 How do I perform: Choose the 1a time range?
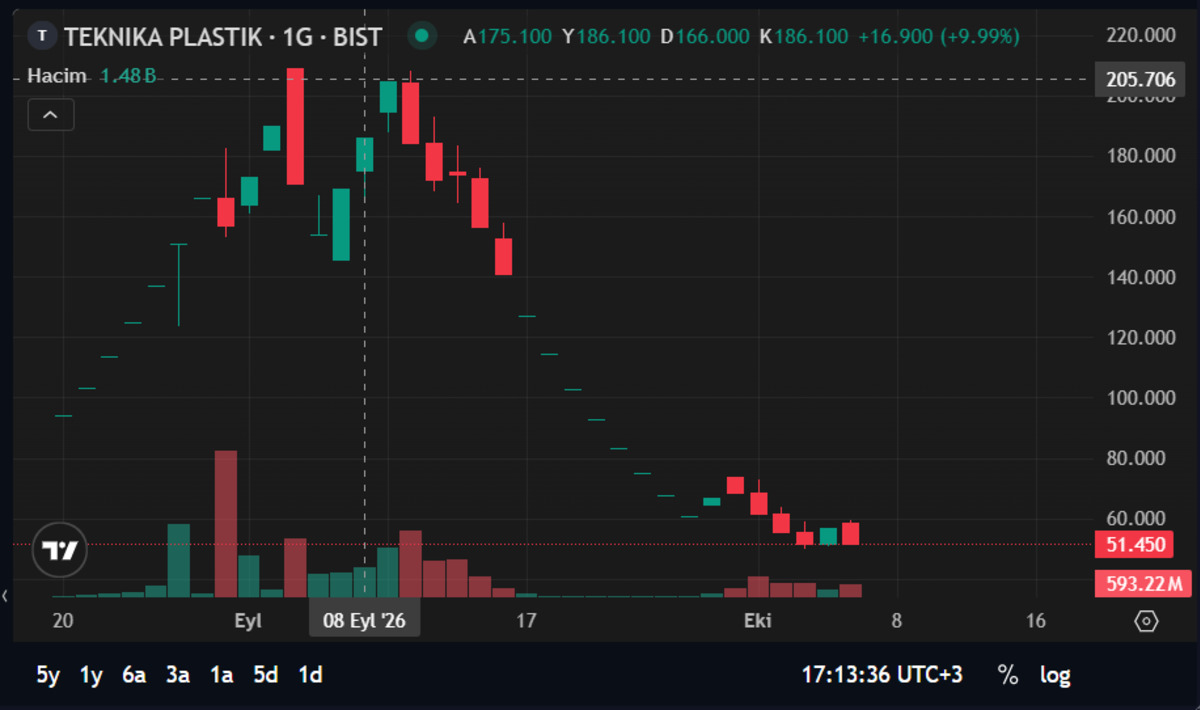[222, 675]
